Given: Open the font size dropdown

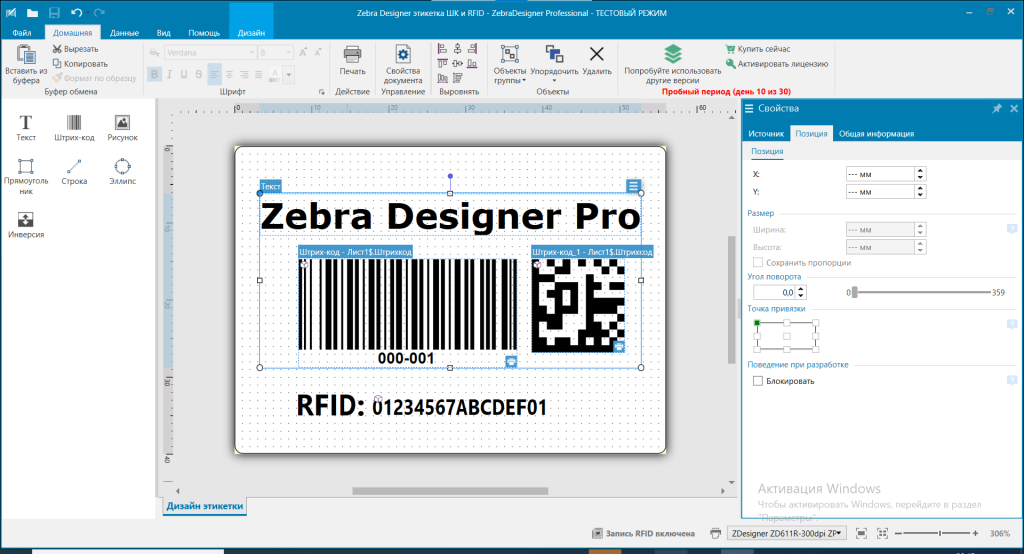Looking at the screenshot, I should (x=288, y=52).
